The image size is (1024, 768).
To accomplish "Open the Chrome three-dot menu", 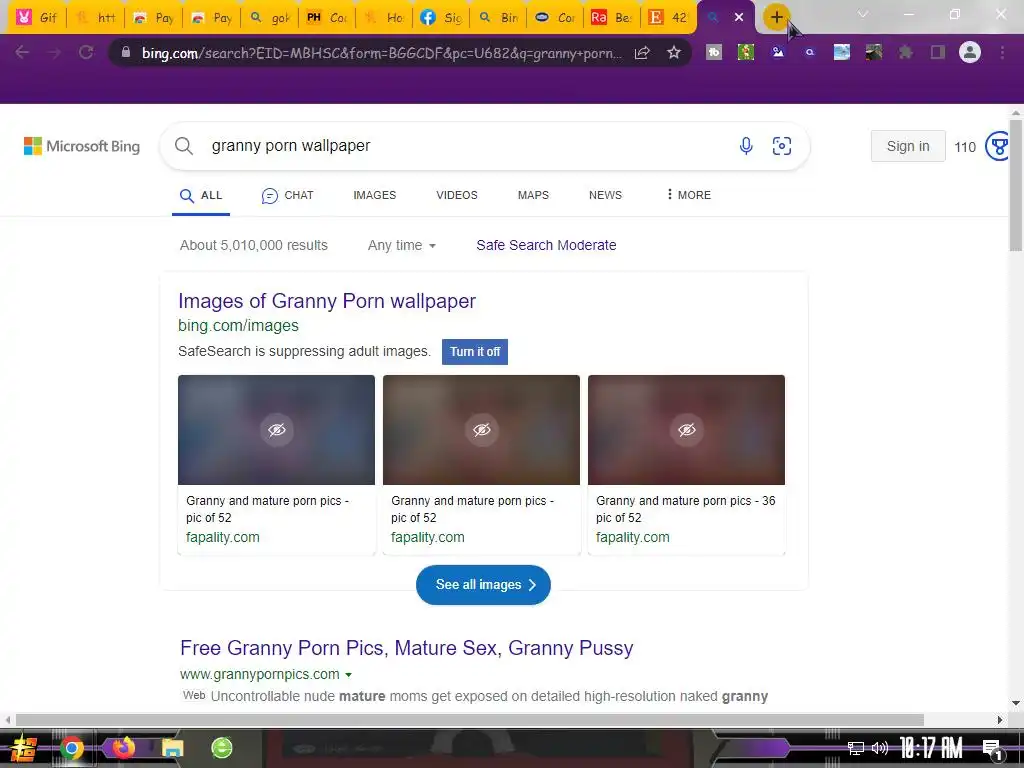I will click(1002, 52).
